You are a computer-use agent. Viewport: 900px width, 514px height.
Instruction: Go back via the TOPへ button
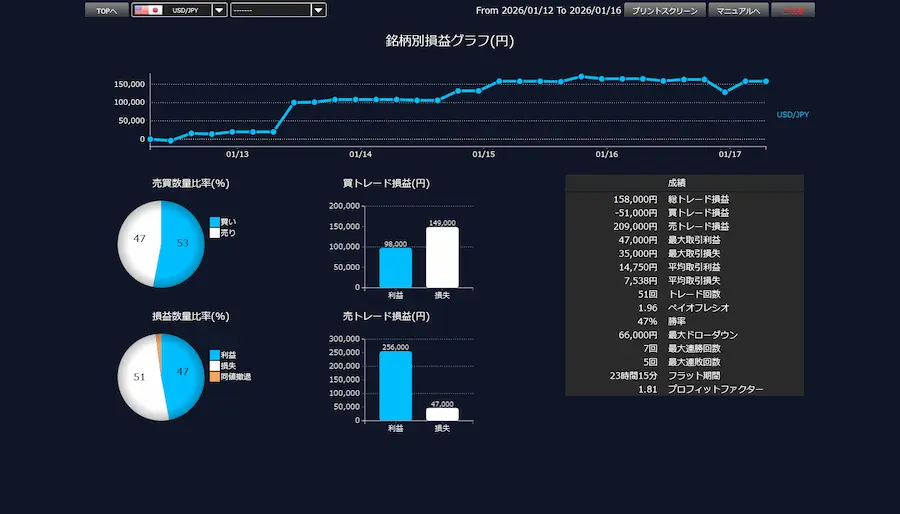point(107,10)
